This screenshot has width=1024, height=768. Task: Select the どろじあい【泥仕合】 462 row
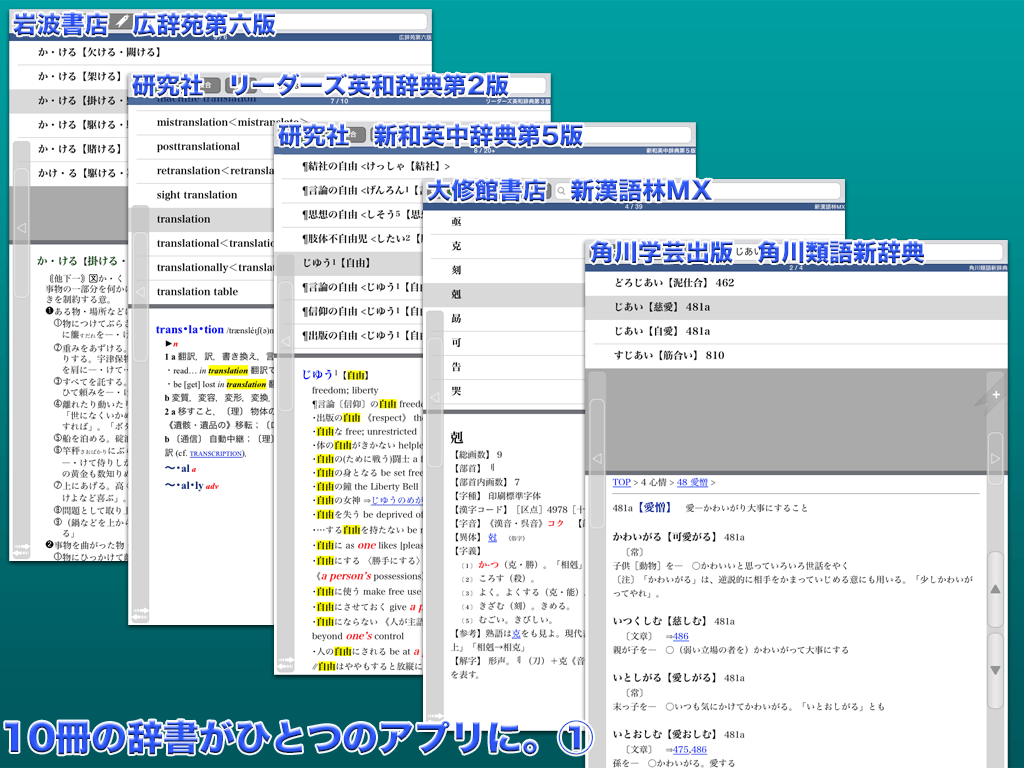point(796,283)
